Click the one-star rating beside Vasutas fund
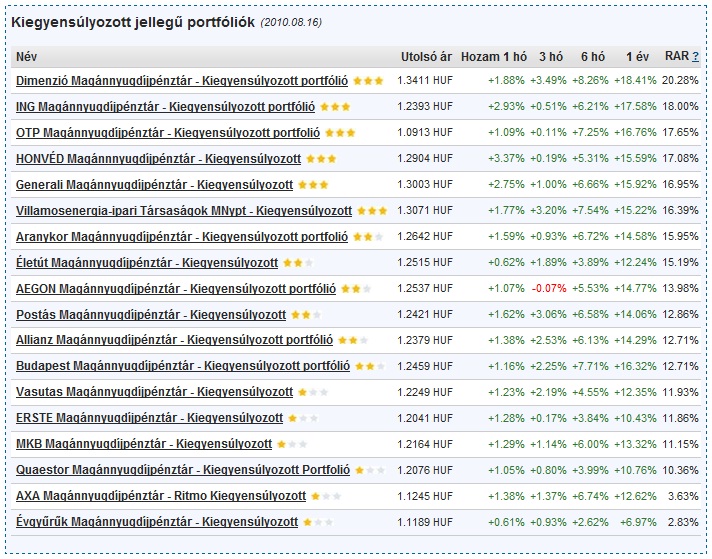 pos(313,392)
